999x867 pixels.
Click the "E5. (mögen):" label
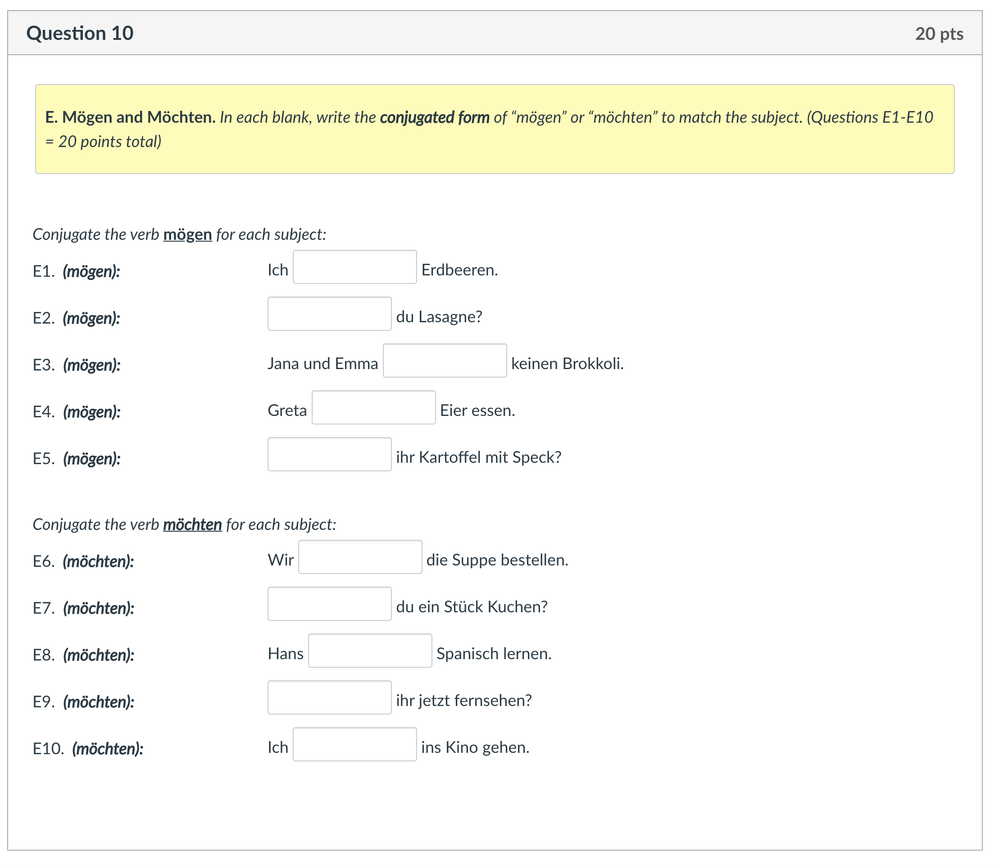[x=77, y=458]
